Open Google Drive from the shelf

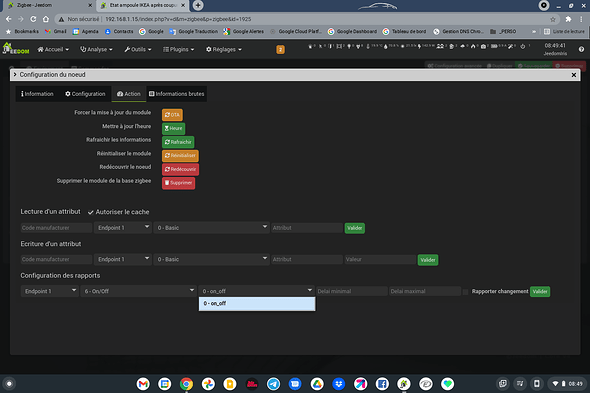317,384
